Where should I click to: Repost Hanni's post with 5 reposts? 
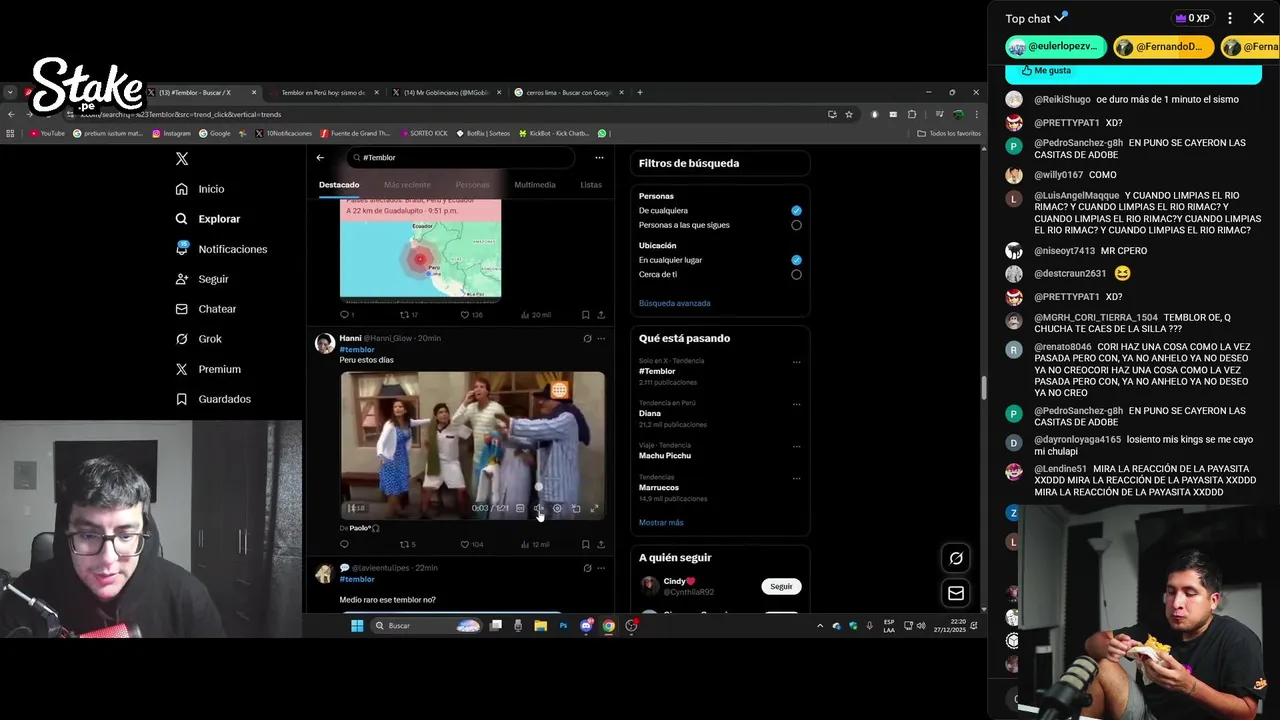[407, 545]
